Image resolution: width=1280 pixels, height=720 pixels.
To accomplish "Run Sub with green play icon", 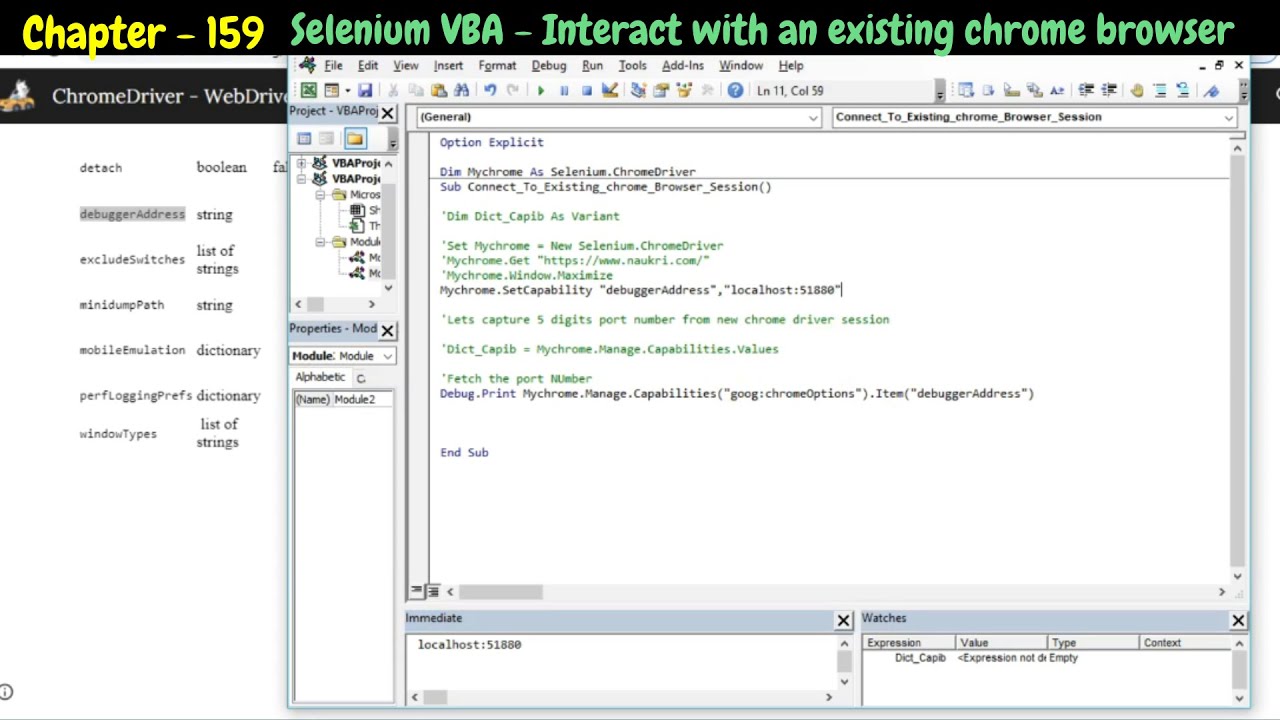I will pos(541,90).
